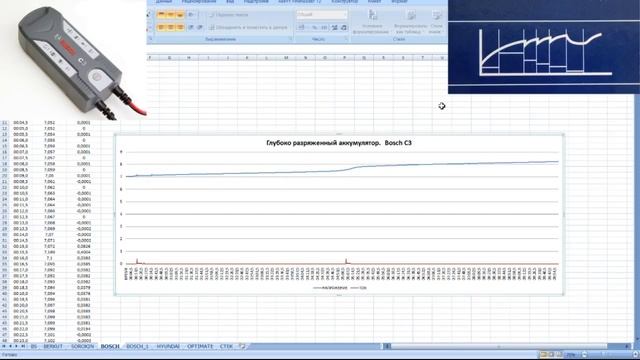Switch to the BERKUT sheet tab

click(x=53, y=346)
